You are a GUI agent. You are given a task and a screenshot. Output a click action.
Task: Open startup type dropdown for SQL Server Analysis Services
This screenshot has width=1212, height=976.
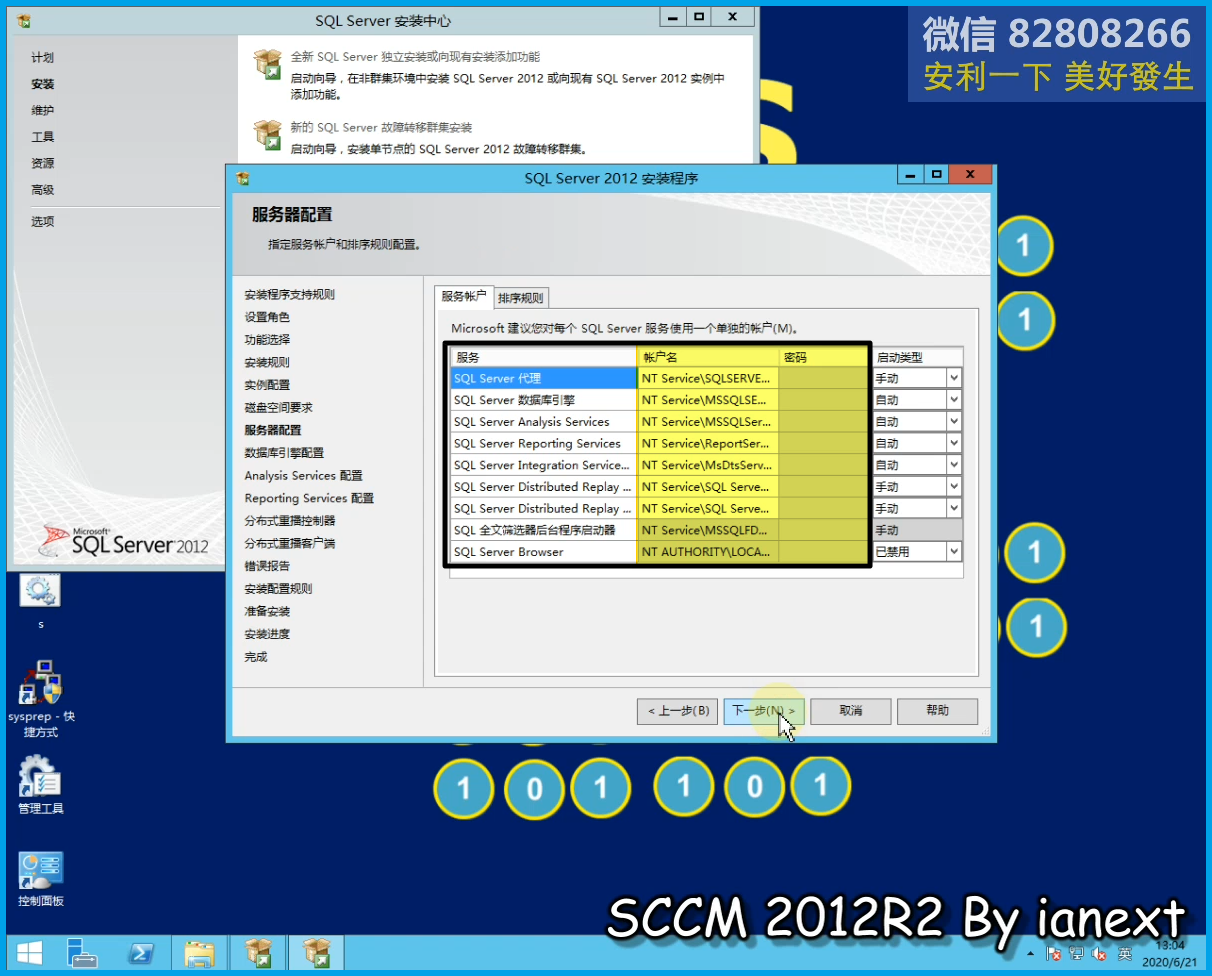(x=953, y=422)
